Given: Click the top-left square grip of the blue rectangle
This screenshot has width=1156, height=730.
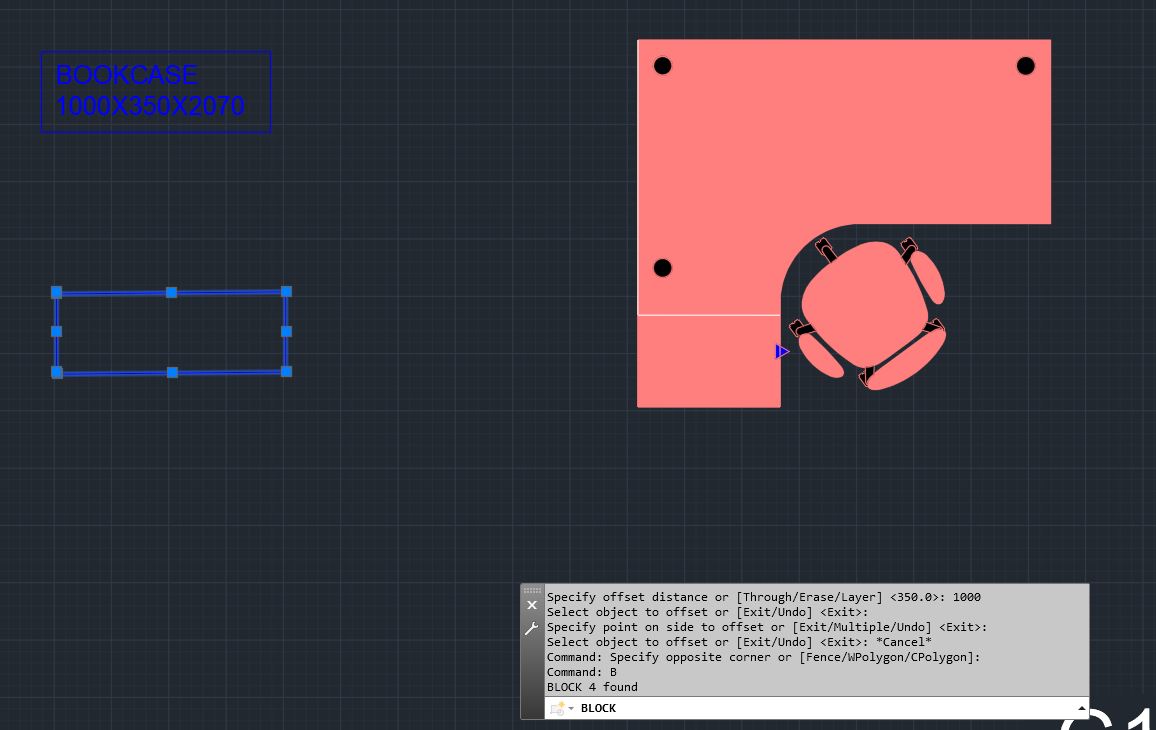Looking at the screenshot, I should point(56,291).
